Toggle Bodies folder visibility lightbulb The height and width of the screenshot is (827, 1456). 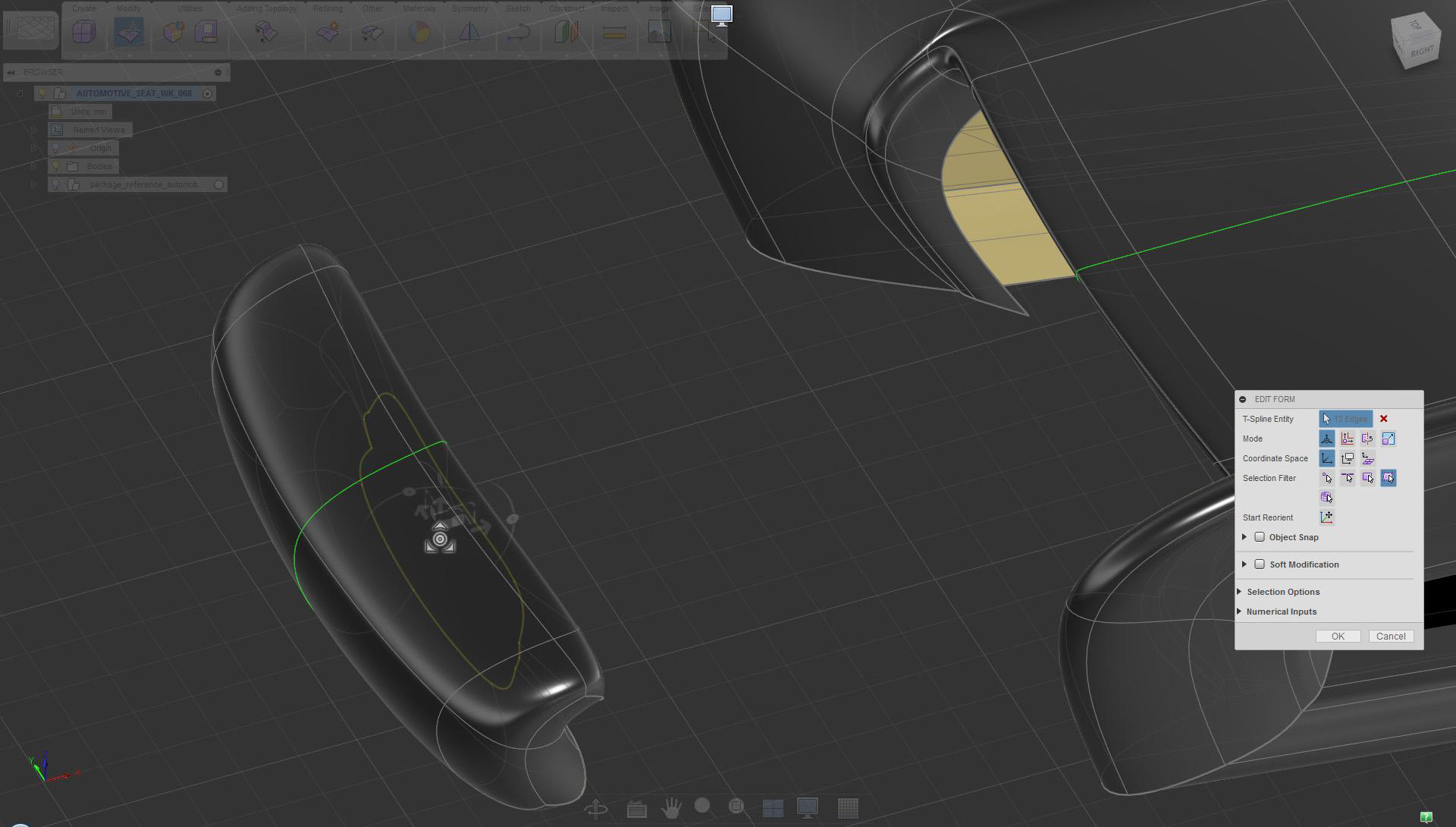[x=55, y=166]
